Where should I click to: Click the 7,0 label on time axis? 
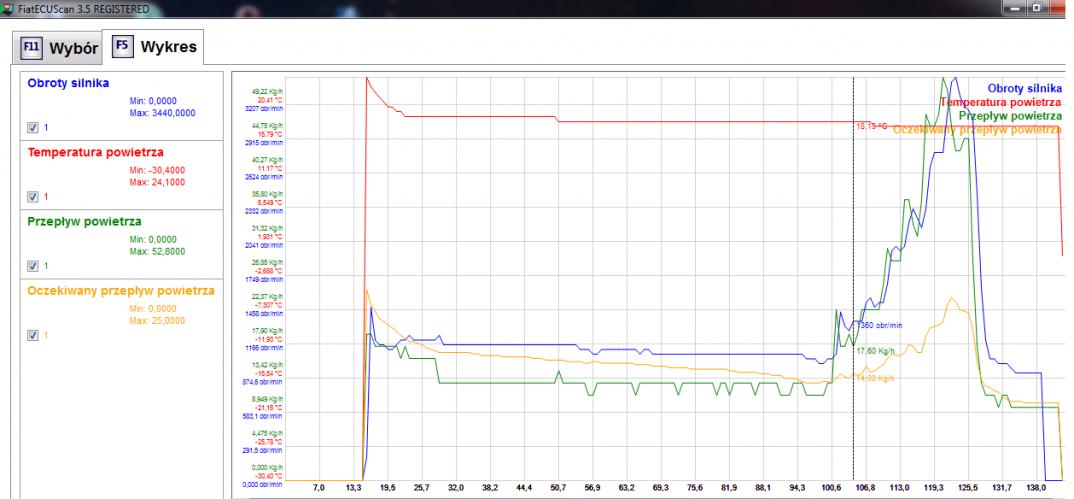[319, 488]
